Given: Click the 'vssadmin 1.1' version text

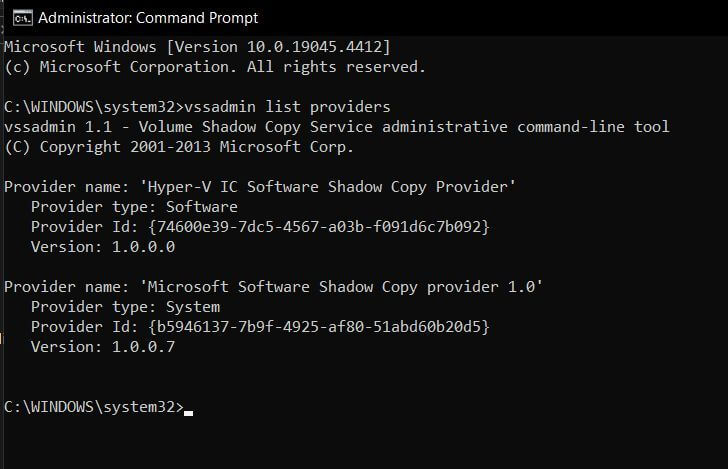Looking at the screenshot, I should 58,127.
